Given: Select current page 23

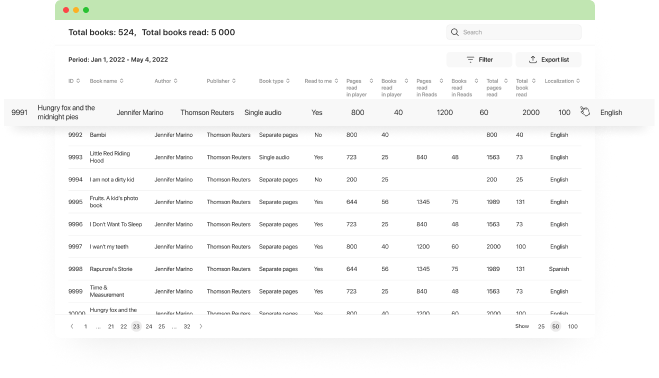Looking at the screenshot, I should [136, 326].
